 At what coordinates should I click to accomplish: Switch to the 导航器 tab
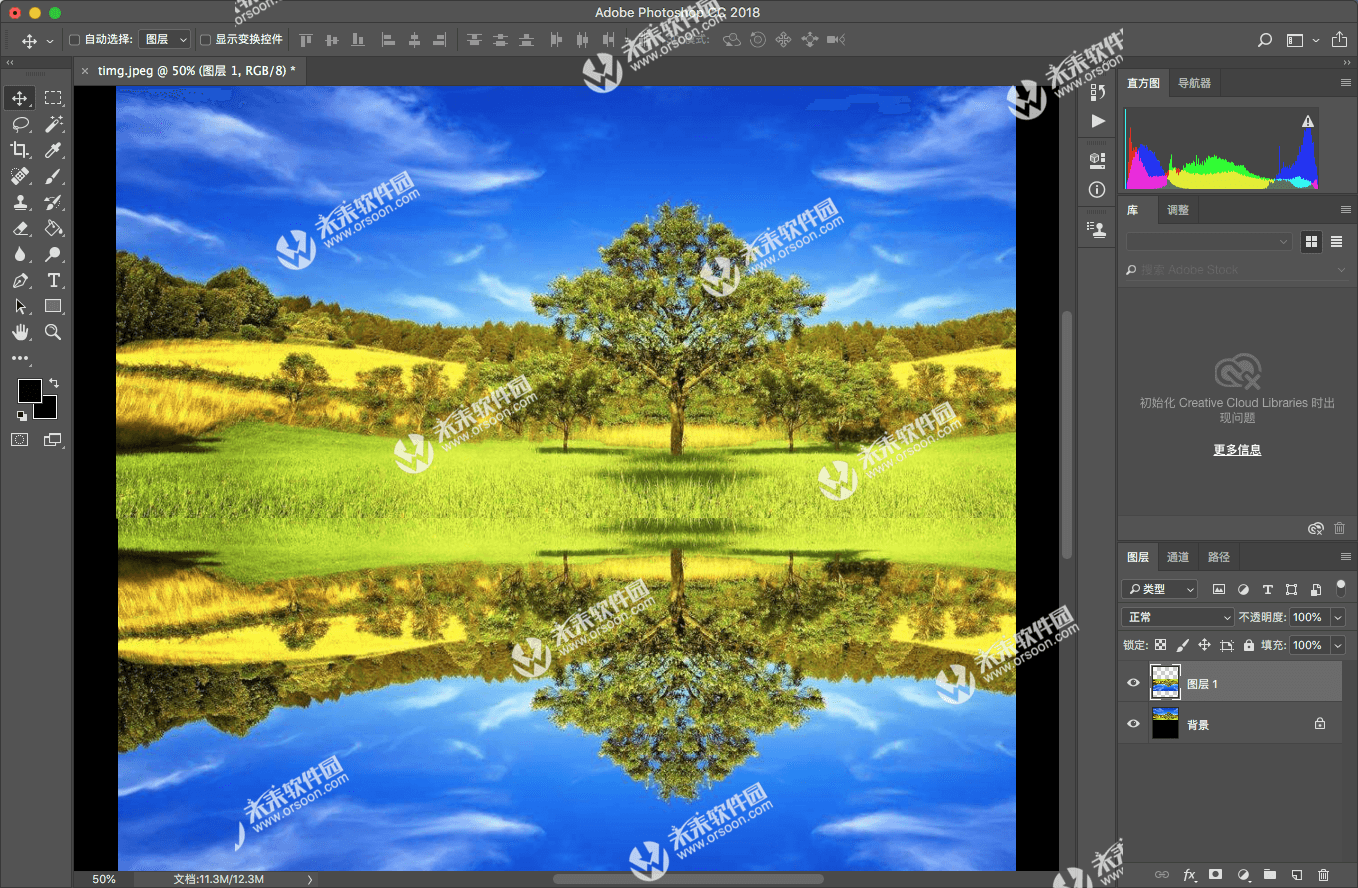[x=1194, y=83]
